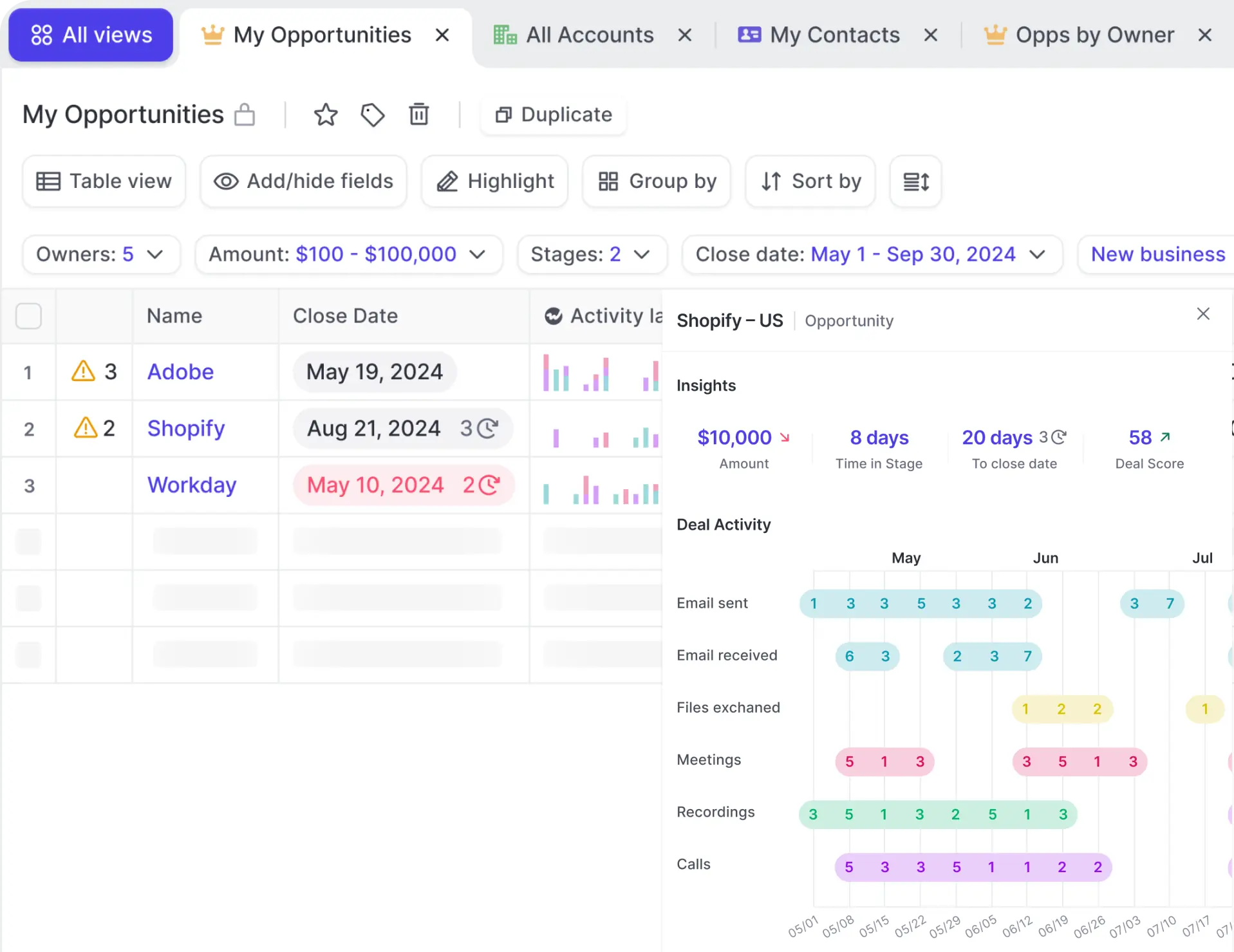This screenshot has height=952, width=1234.
Task: Click the clock icon on Workday's close date
Action: [x=489, y=485]
